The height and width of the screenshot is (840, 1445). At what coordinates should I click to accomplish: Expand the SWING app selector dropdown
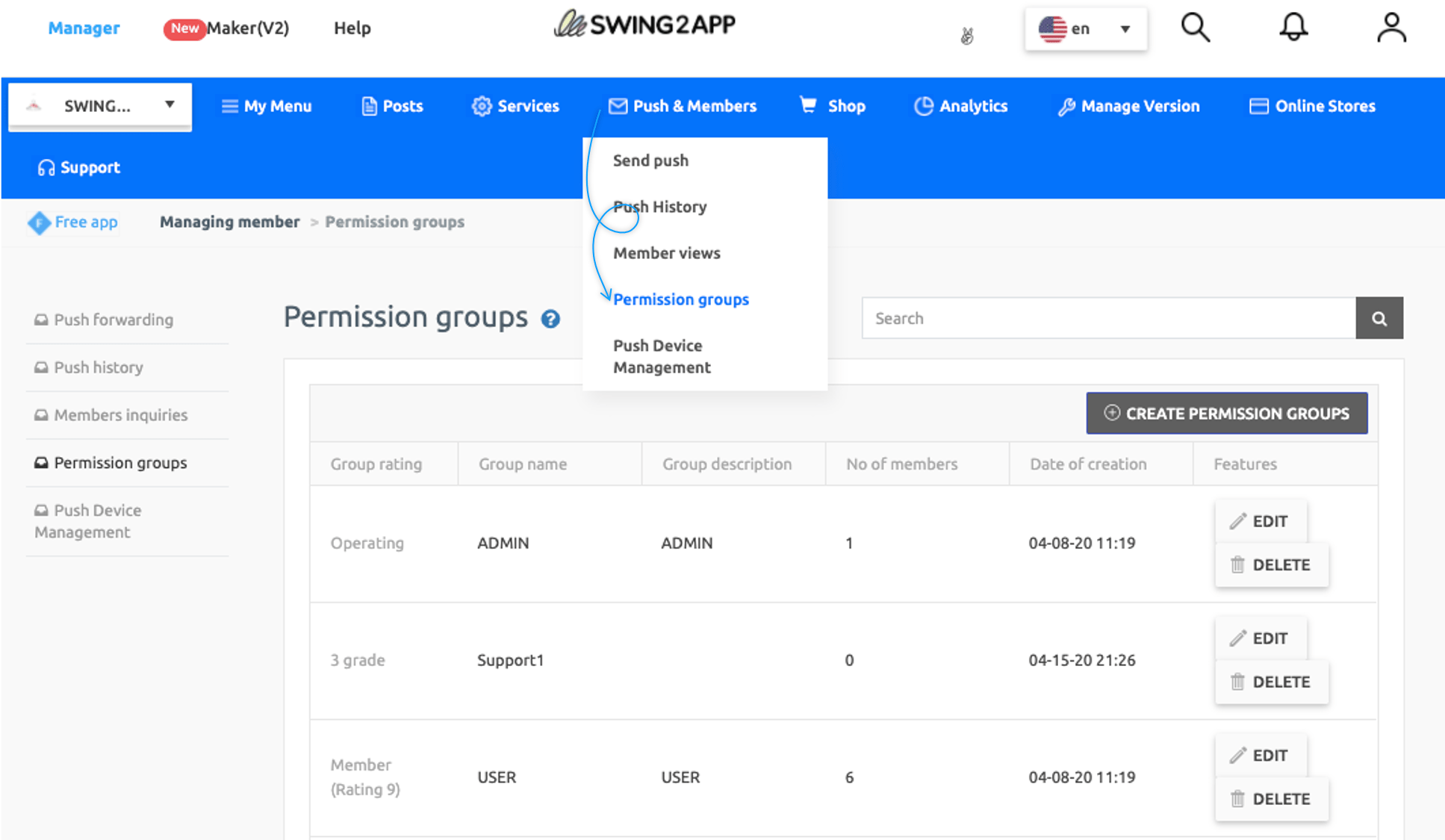coord(100,106)
